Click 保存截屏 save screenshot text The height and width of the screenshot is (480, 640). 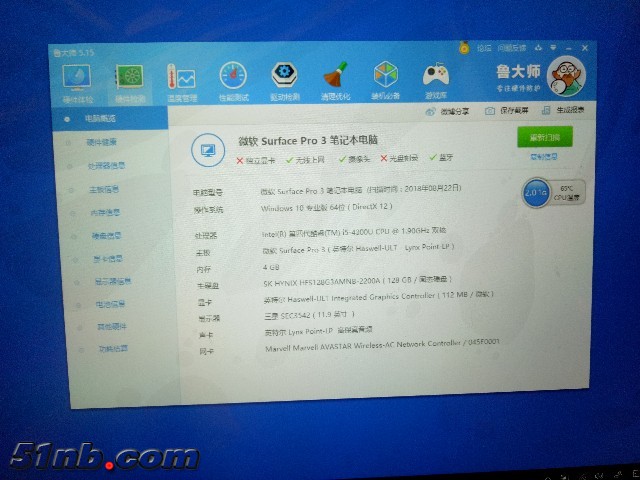514,111
